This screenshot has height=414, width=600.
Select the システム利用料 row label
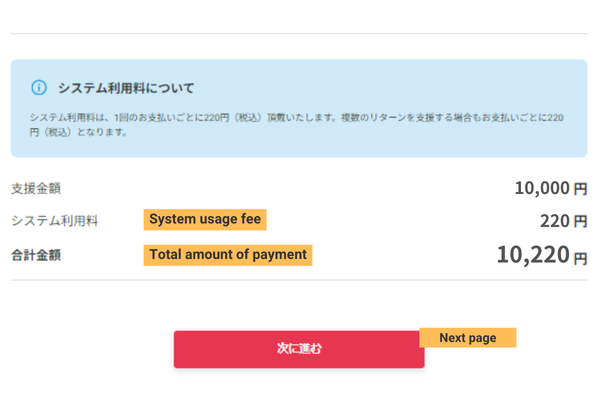pyautogui.click(x=54, y=221)
